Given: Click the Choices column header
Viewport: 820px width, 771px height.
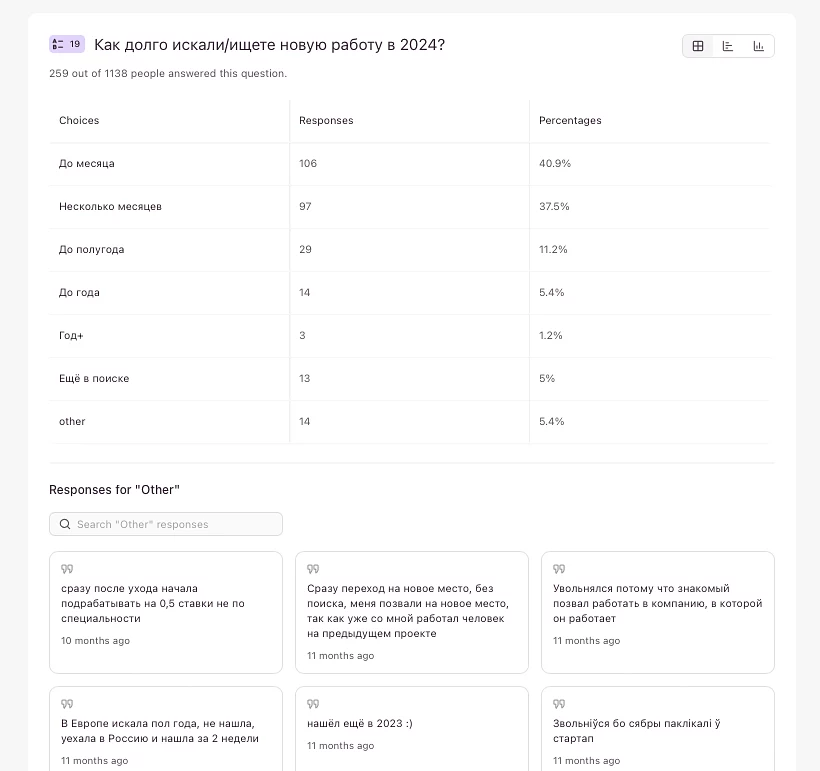Looking at the screenshot, I should [79, 121].
